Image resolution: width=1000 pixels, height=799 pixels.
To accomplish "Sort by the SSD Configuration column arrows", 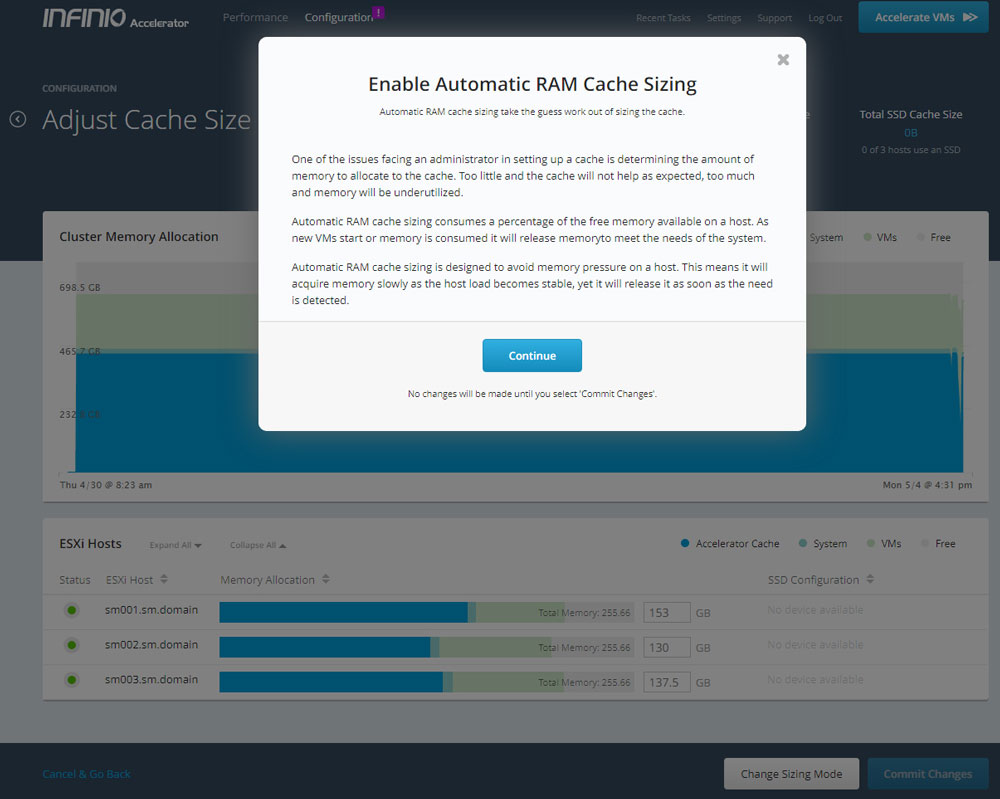I will [x=870, y=580].
